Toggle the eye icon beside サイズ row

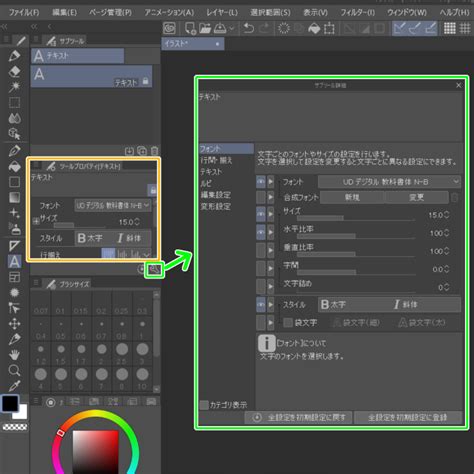[261, 214]
